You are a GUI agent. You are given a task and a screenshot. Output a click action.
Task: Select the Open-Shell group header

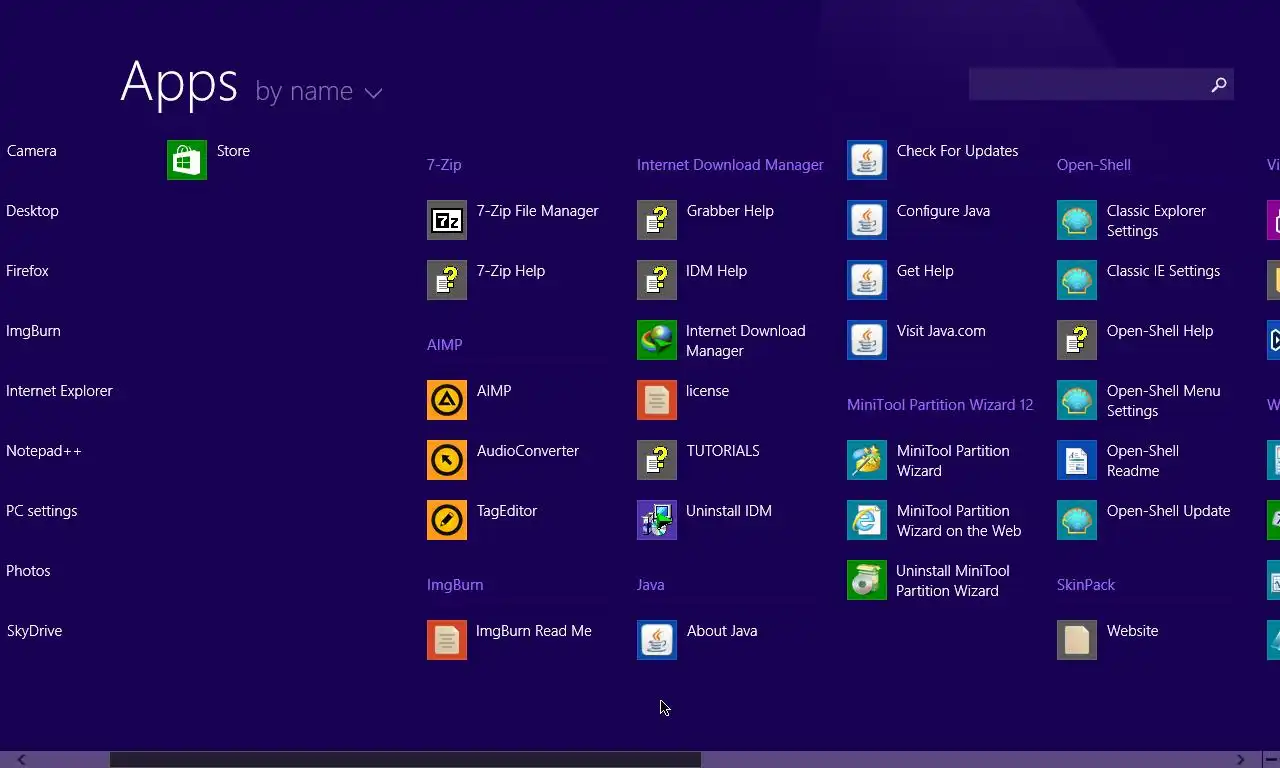click(x=1093, y=165)
